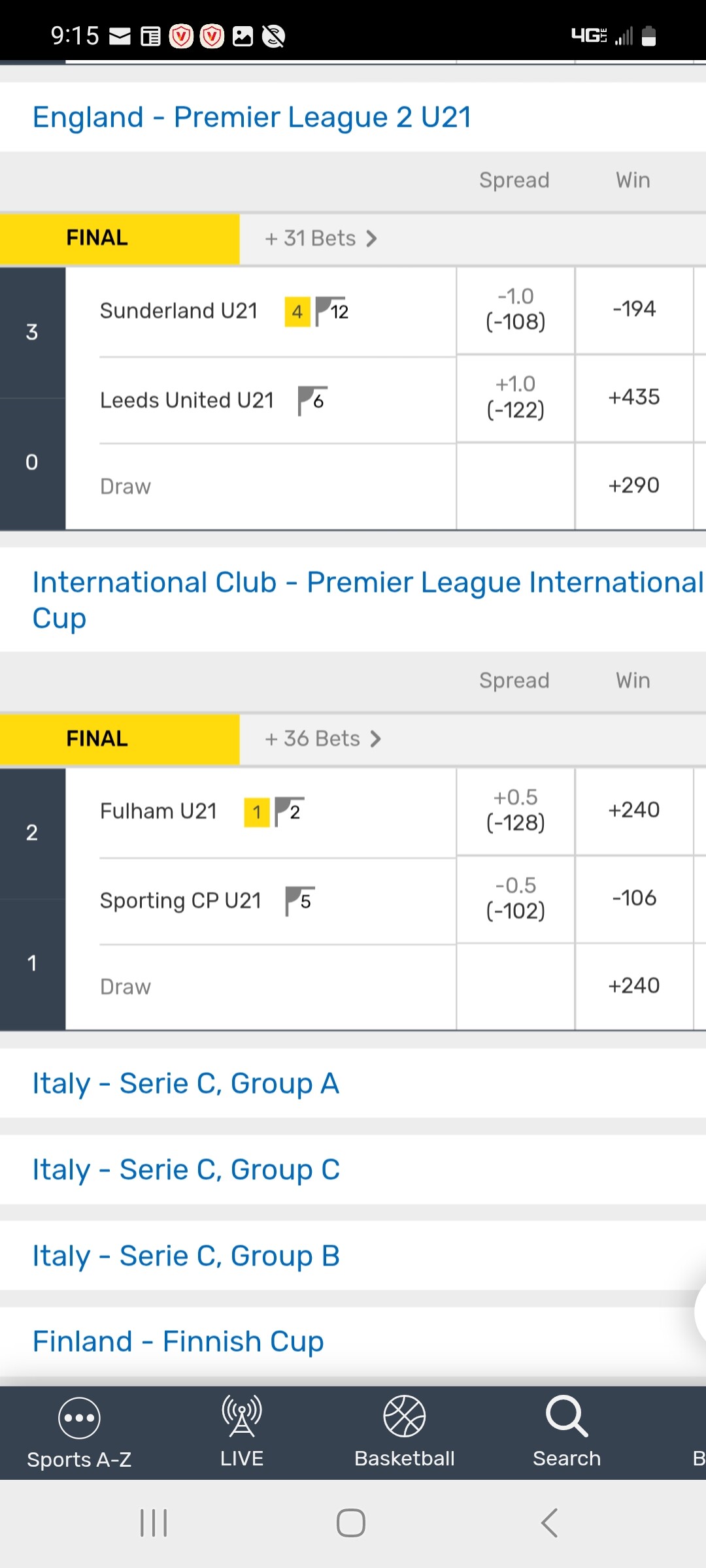Expand the +36 Bets chevron
Screen dimensions: 706x1568
pos(375,739)
